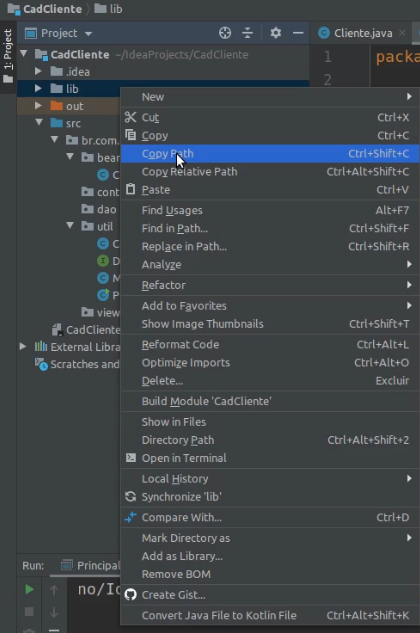This screenshot has width=420, height=633.
Task: Click Reformat Code menu item
Action: tap(270, 345)
